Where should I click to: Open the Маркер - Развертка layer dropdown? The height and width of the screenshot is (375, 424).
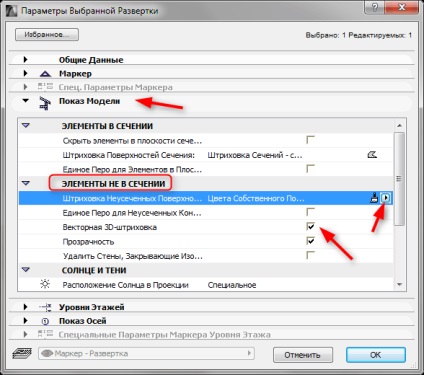pyautogui.click(x=147, y=353)
